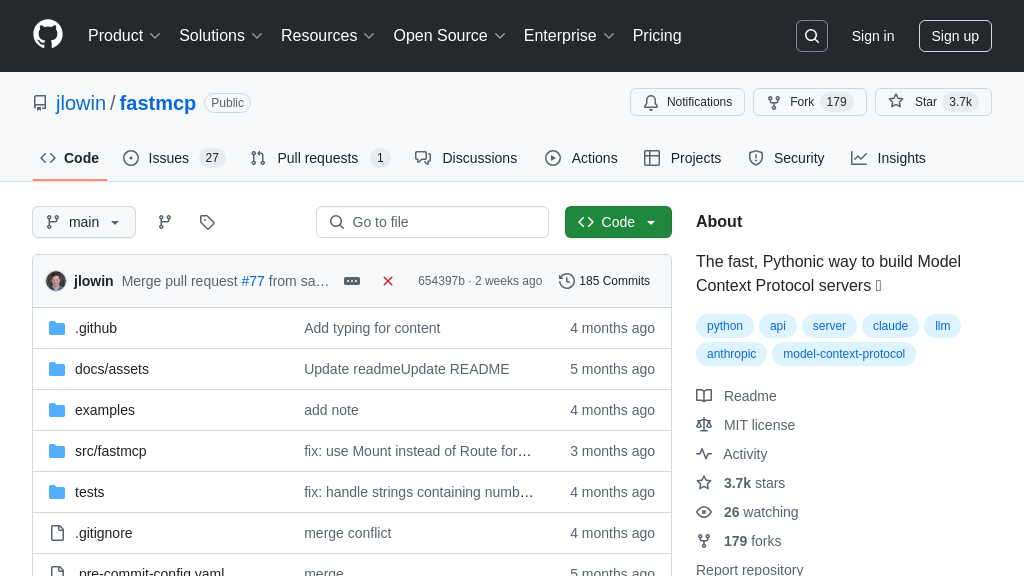Open pull request #77 link

[253, 281]
